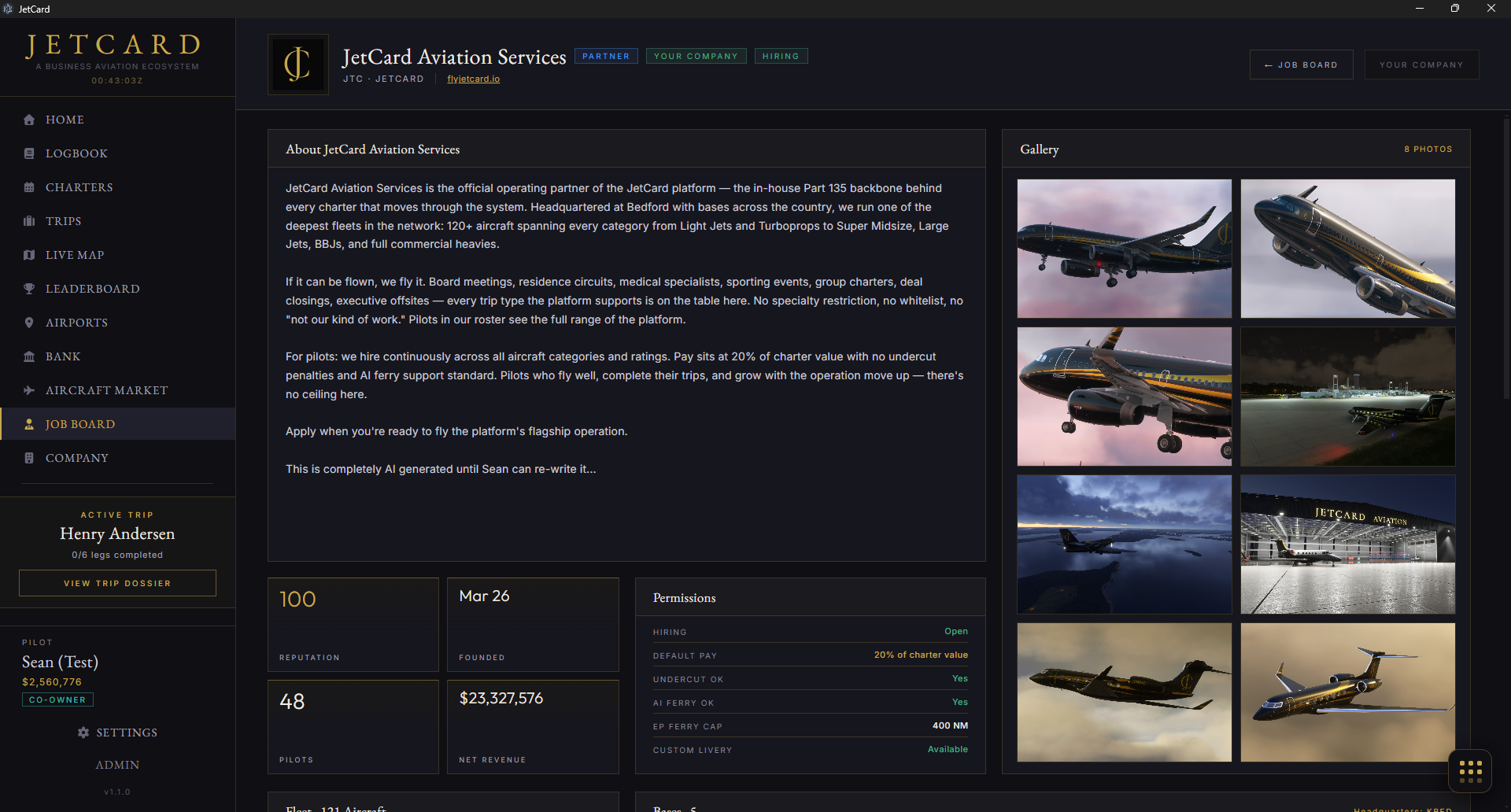Open gallery photo of JetCard Aviation hangar

[x=1347, y=544]
